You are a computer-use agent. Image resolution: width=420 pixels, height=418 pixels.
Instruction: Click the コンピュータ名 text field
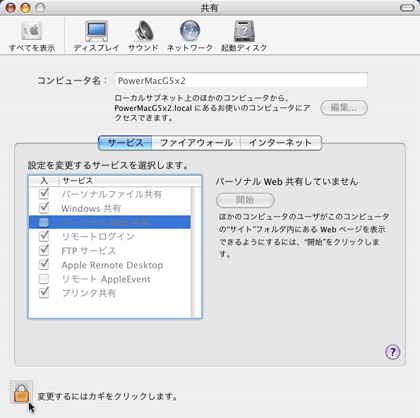click(x=241, y=80)
